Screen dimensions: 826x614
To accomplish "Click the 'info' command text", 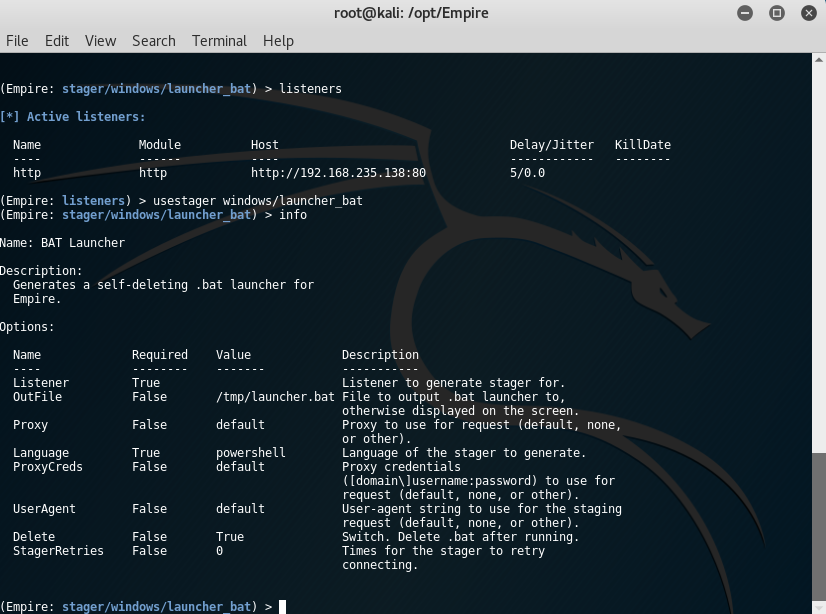I will coord(293,215).
